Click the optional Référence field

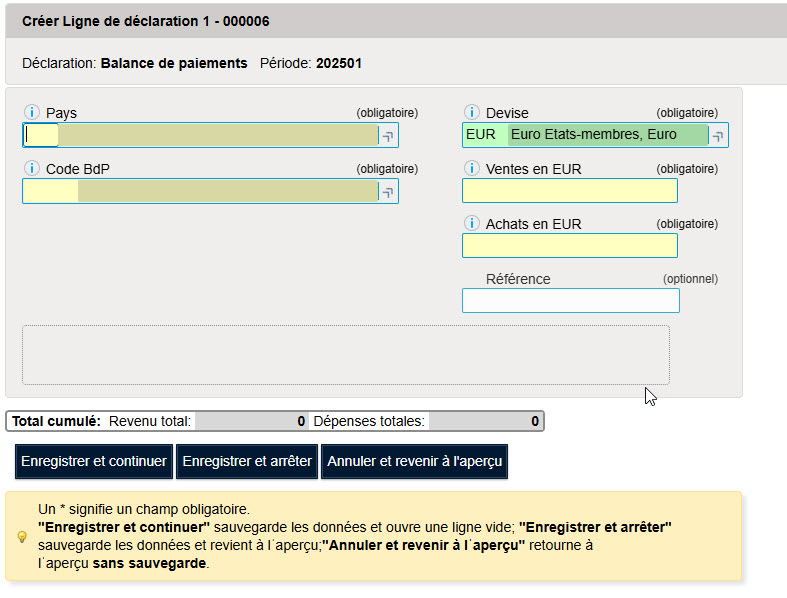pos(571,300)
